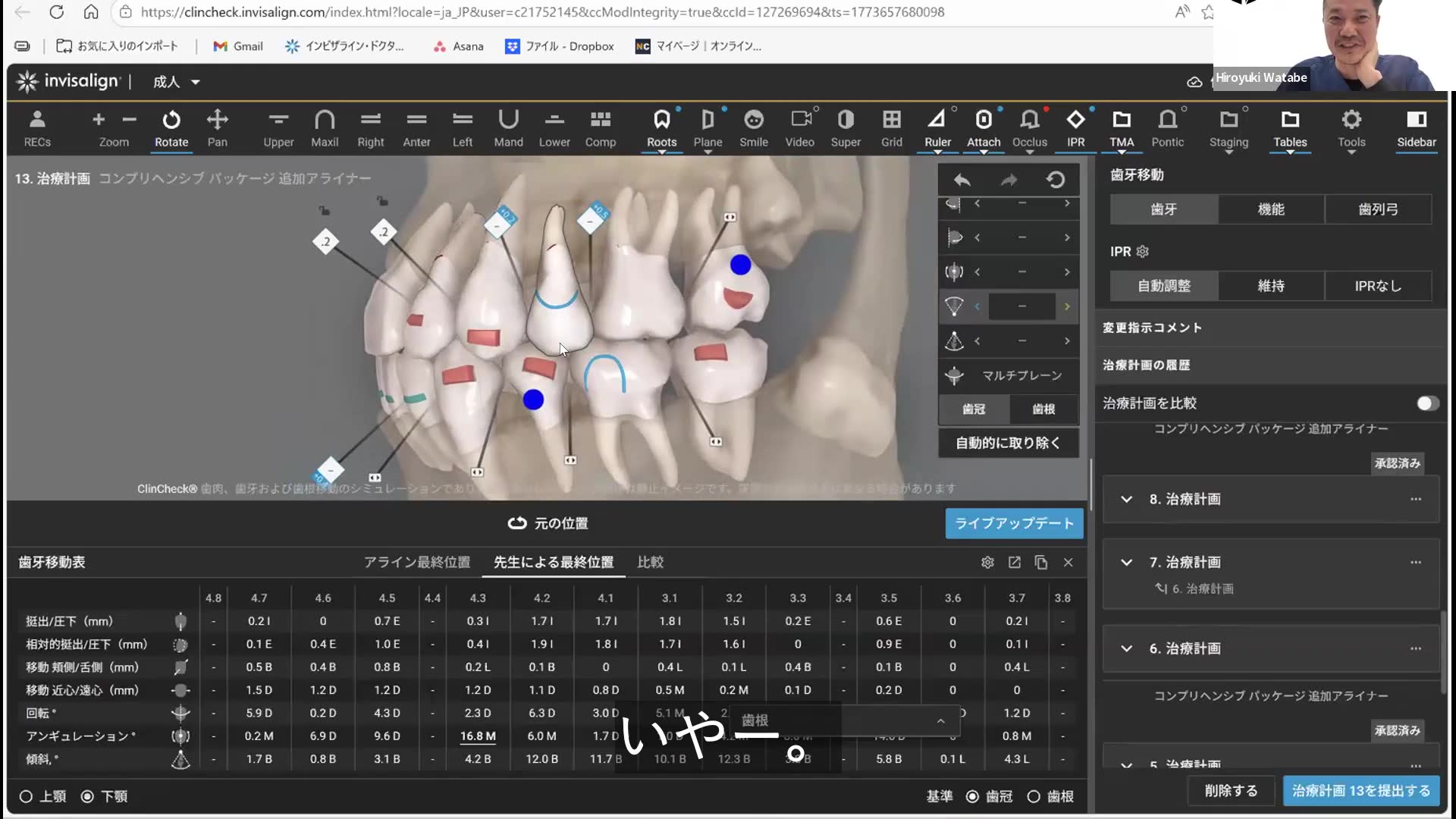Viewport: 1456px width, 819px height.
Task: Click 治療計画 13を提出する button
Action: tap(1360, 790)
